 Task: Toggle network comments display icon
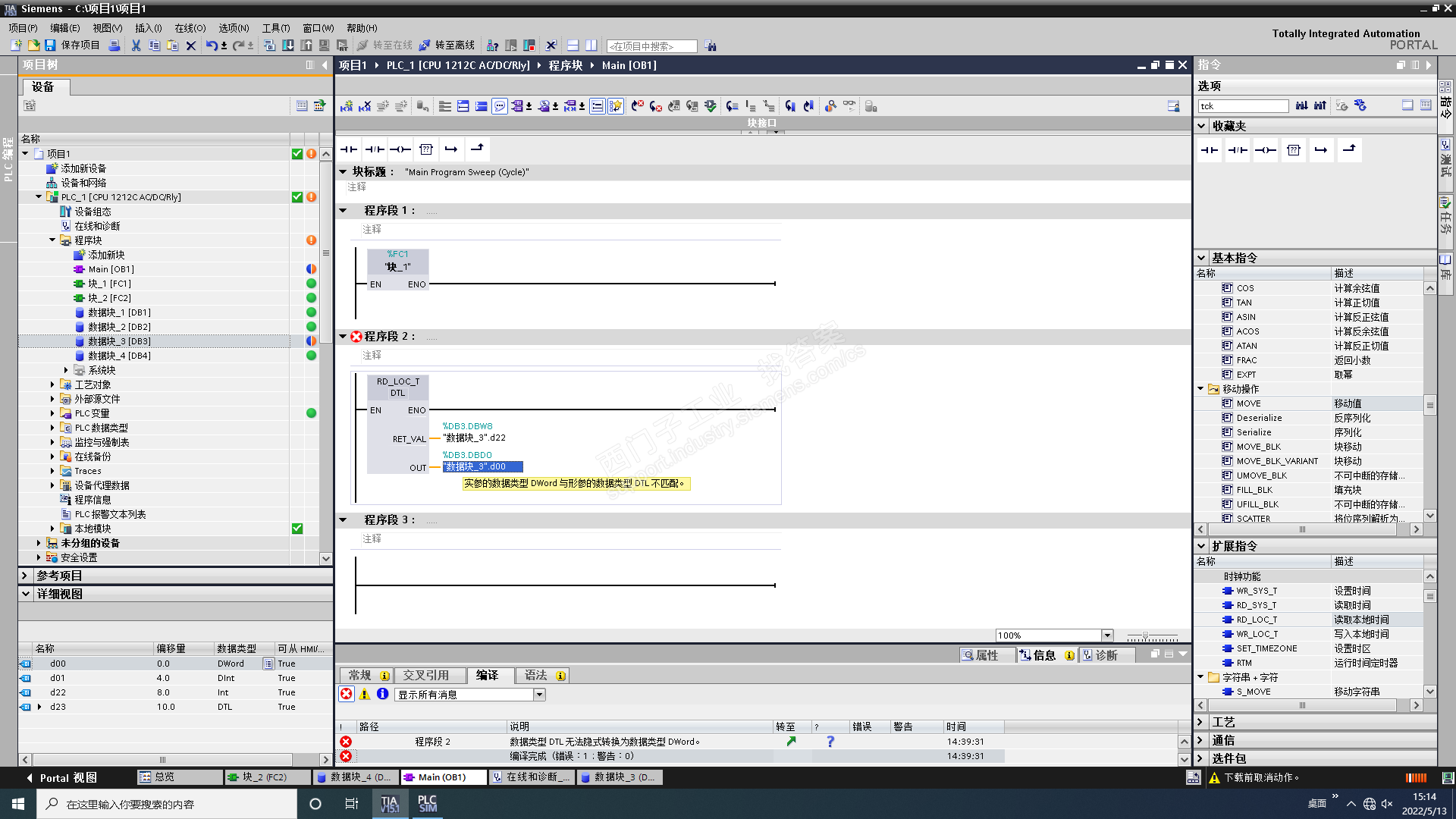[x=500, y=106]
